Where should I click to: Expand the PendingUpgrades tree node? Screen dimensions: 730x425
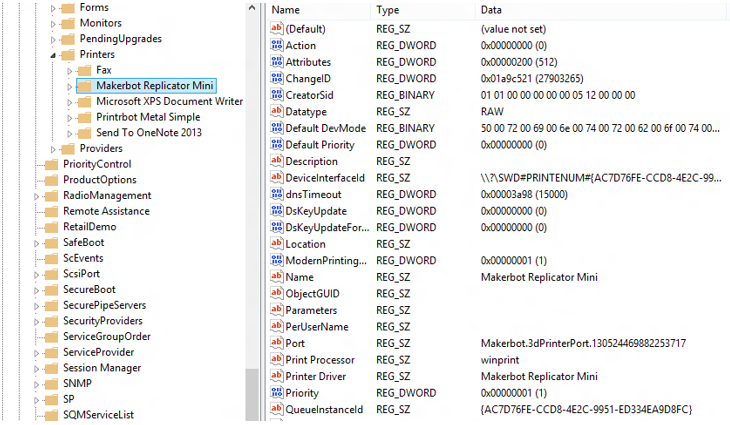point(53,40)
